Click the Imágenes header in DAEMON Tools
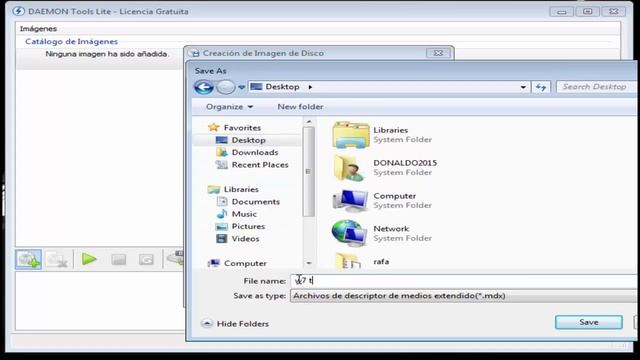The image size is (640, 360). click(x=38, y=29)
